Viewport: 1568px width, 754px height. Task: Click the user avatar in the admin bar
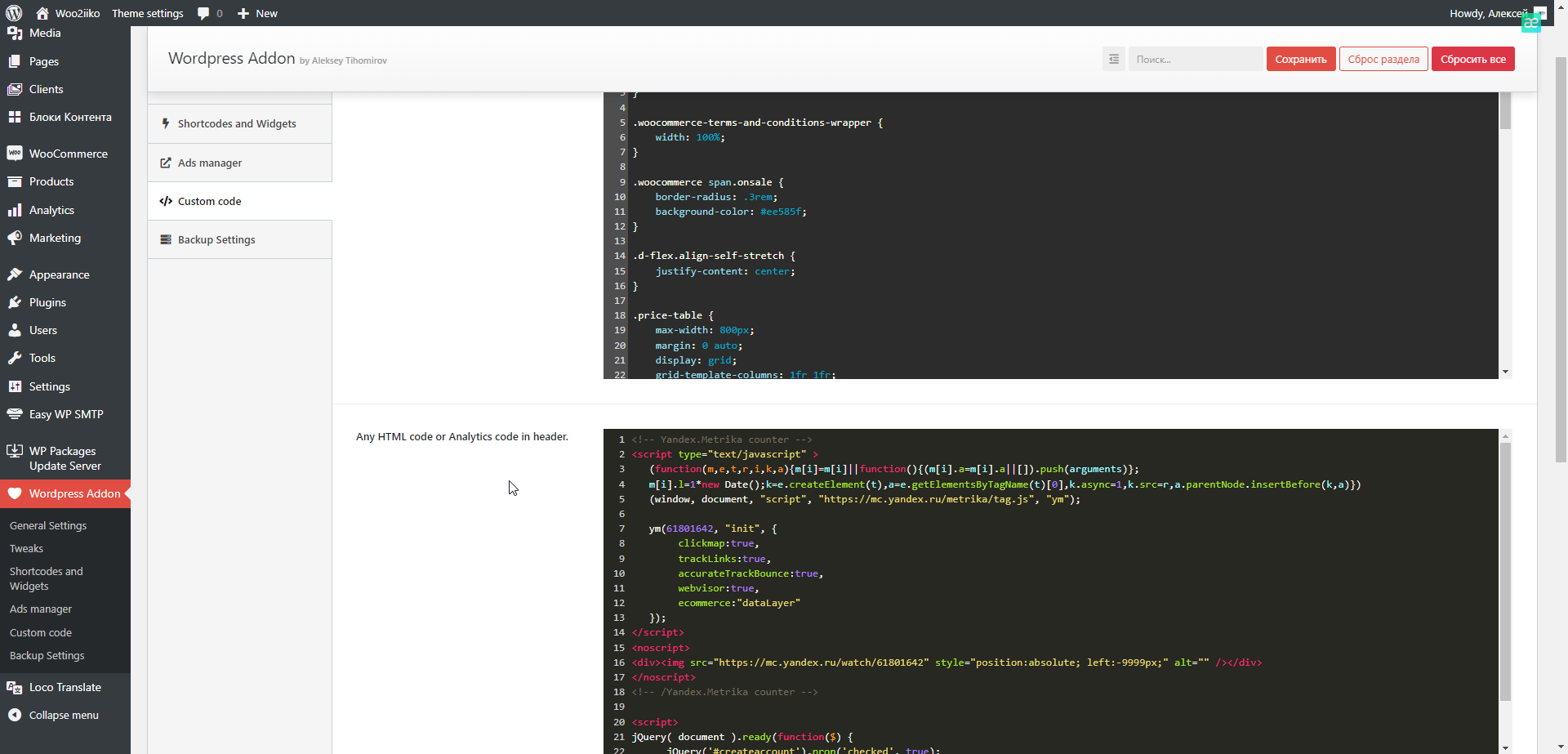1540,13
